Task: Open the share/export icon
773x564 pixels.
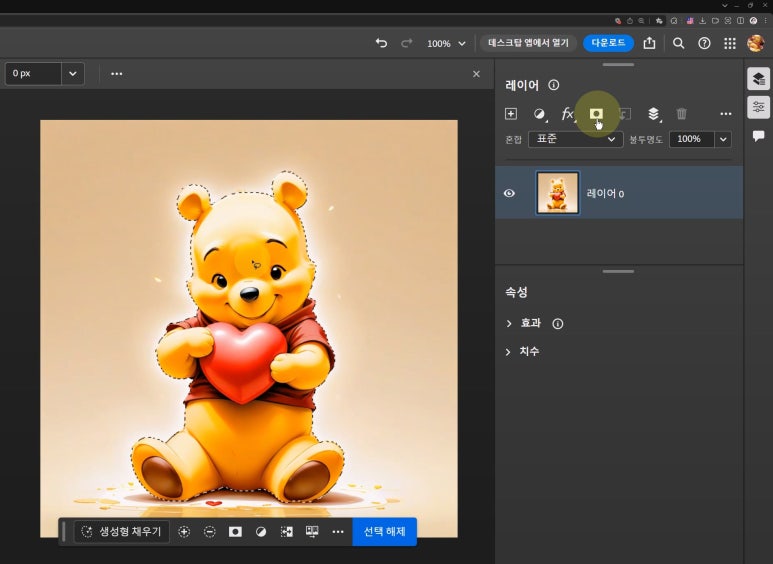Action: point(649,43)
